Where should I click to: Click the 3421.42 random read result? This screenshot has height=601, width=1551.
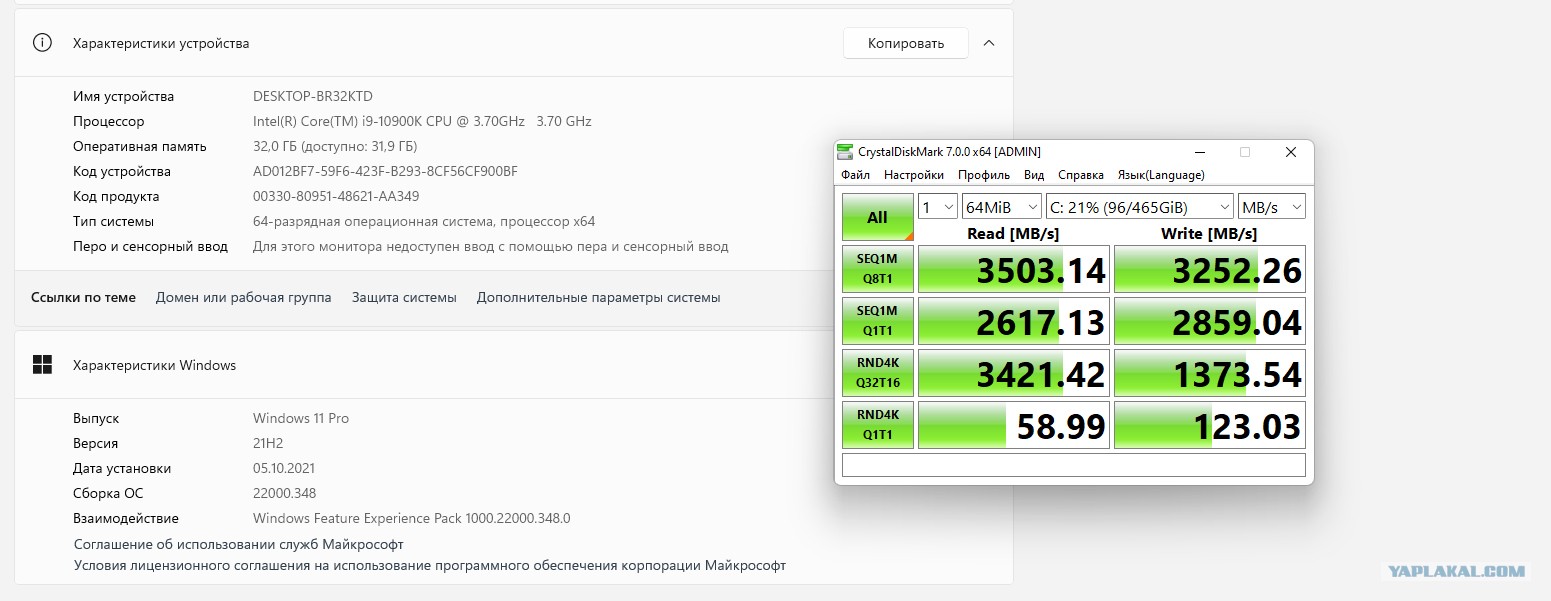(x=1014, y=373)
